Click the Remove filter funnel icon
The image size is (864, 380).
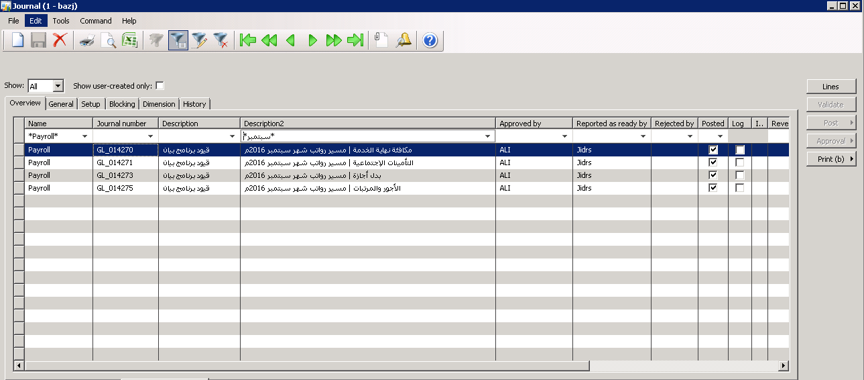[x=220, y=40]
